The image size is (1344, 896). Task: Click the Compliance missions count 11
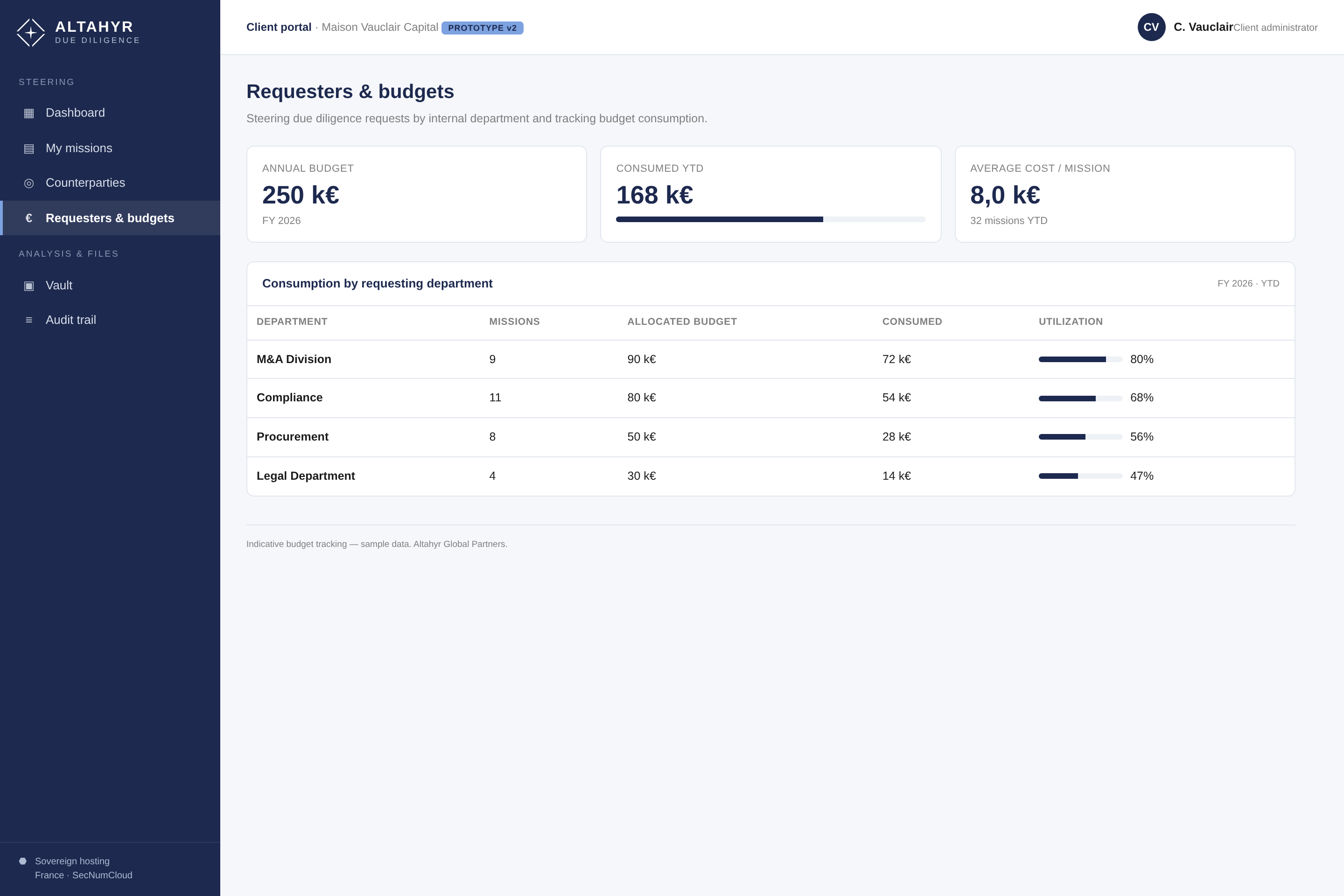[495, 398]
